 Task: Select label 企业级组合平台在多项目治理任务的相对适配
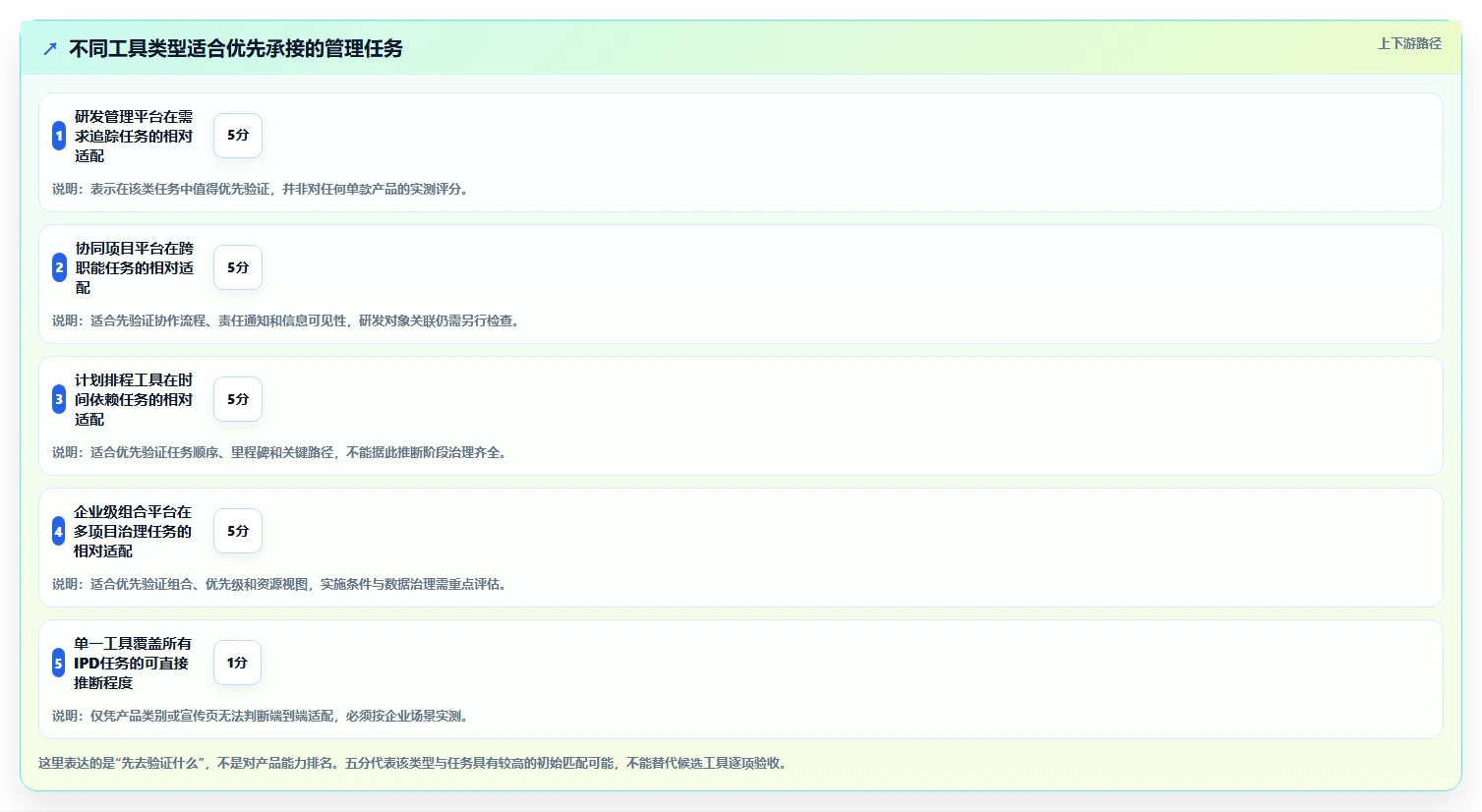(133, 531)
